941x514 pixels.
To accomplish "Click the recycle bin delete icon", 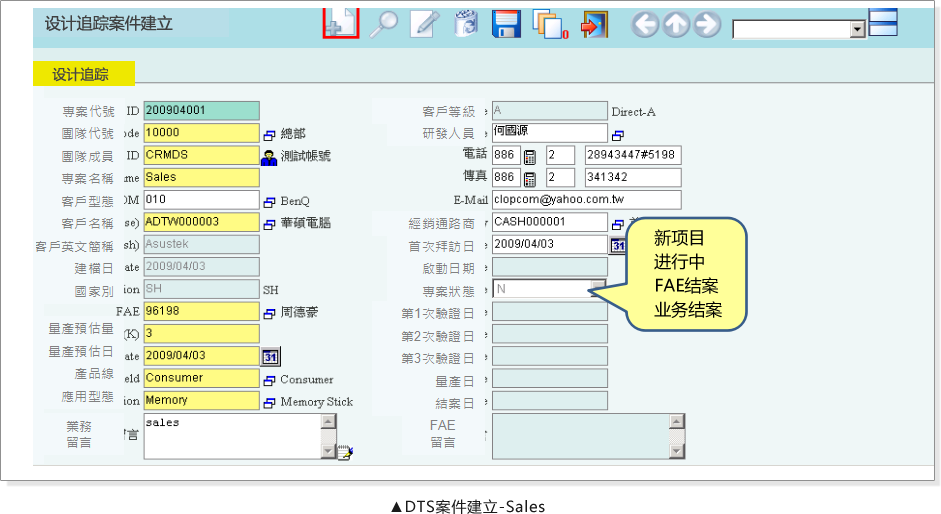I will tap(466, 24).
